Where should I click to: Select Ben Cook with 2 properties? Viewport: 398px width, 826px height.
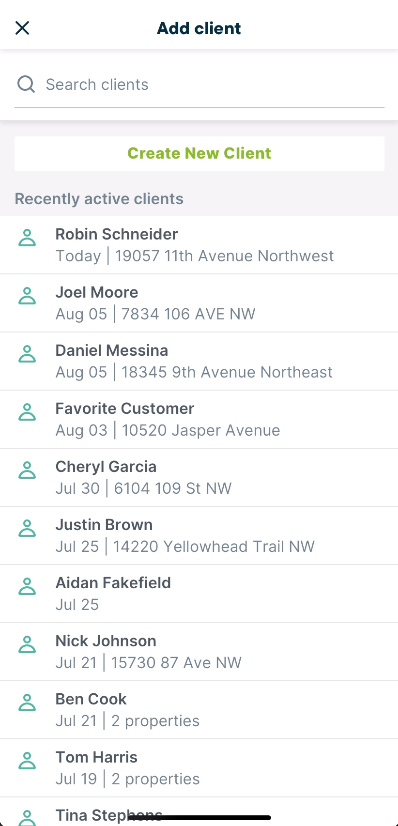[x=199, y=710]
